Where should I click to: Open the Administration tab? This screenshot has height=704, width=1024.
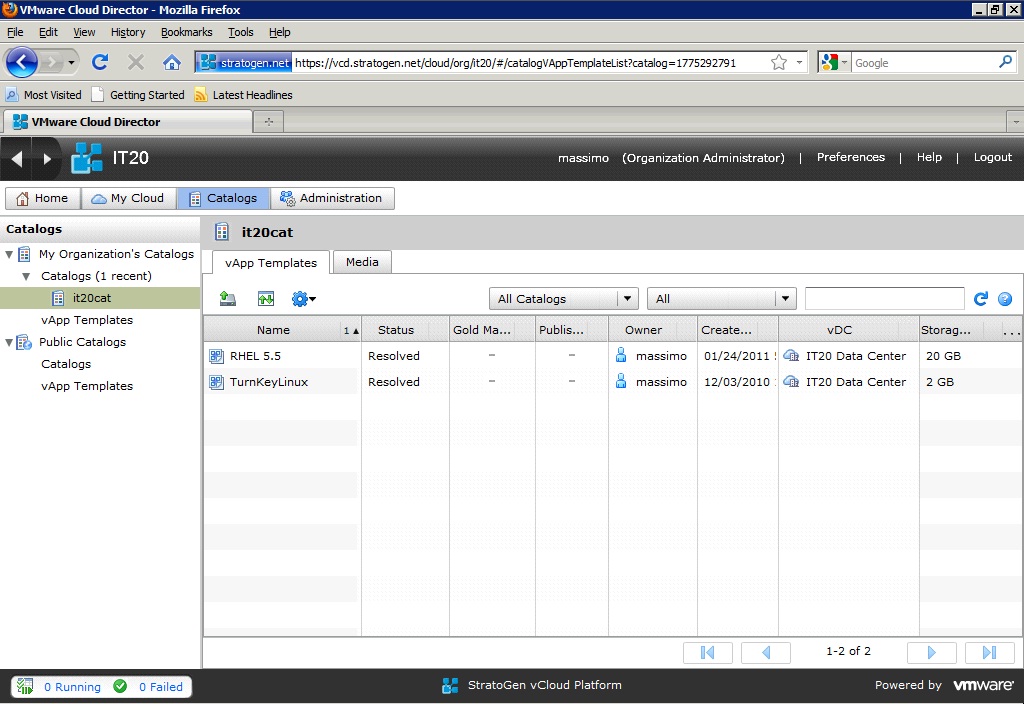[x=332, y=198]
